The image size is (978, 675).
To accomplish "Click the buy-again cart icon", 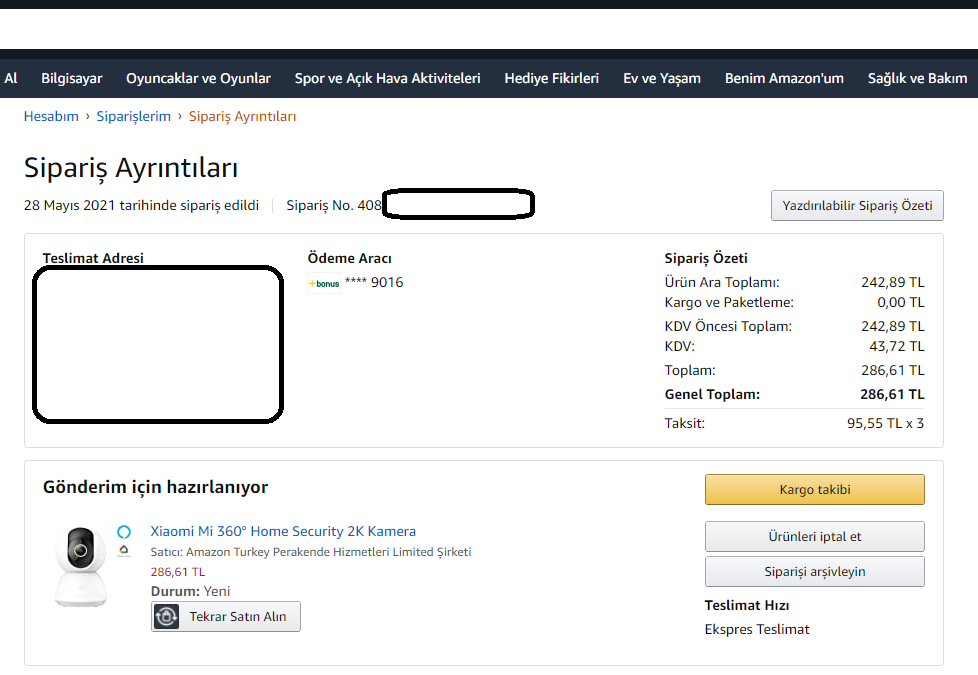I will (x=167, y=617).
